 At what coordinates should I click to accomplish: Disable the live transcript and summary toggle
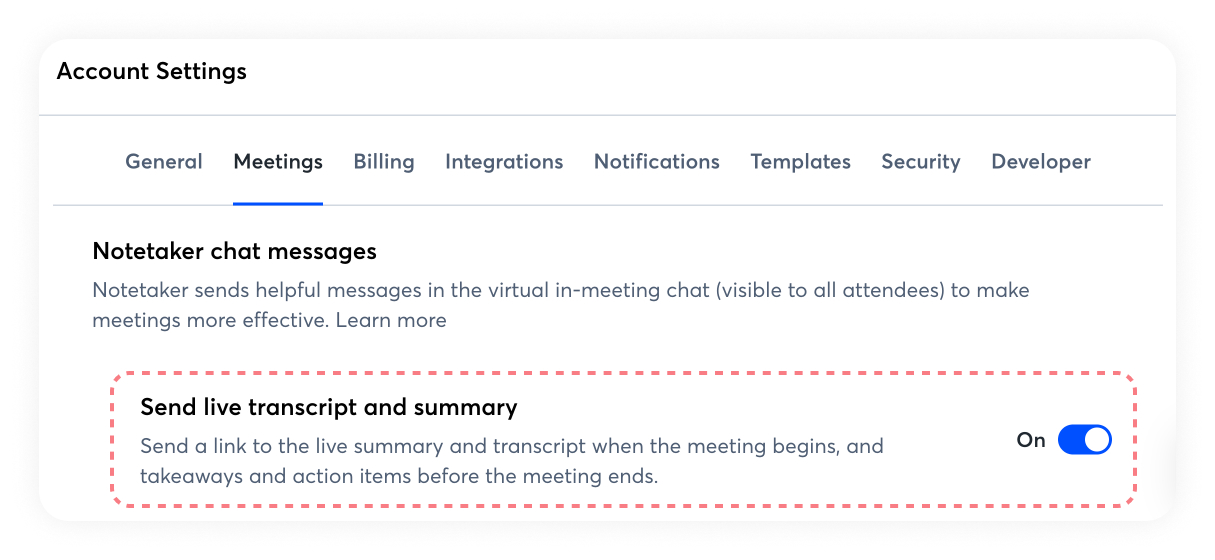1085,440
